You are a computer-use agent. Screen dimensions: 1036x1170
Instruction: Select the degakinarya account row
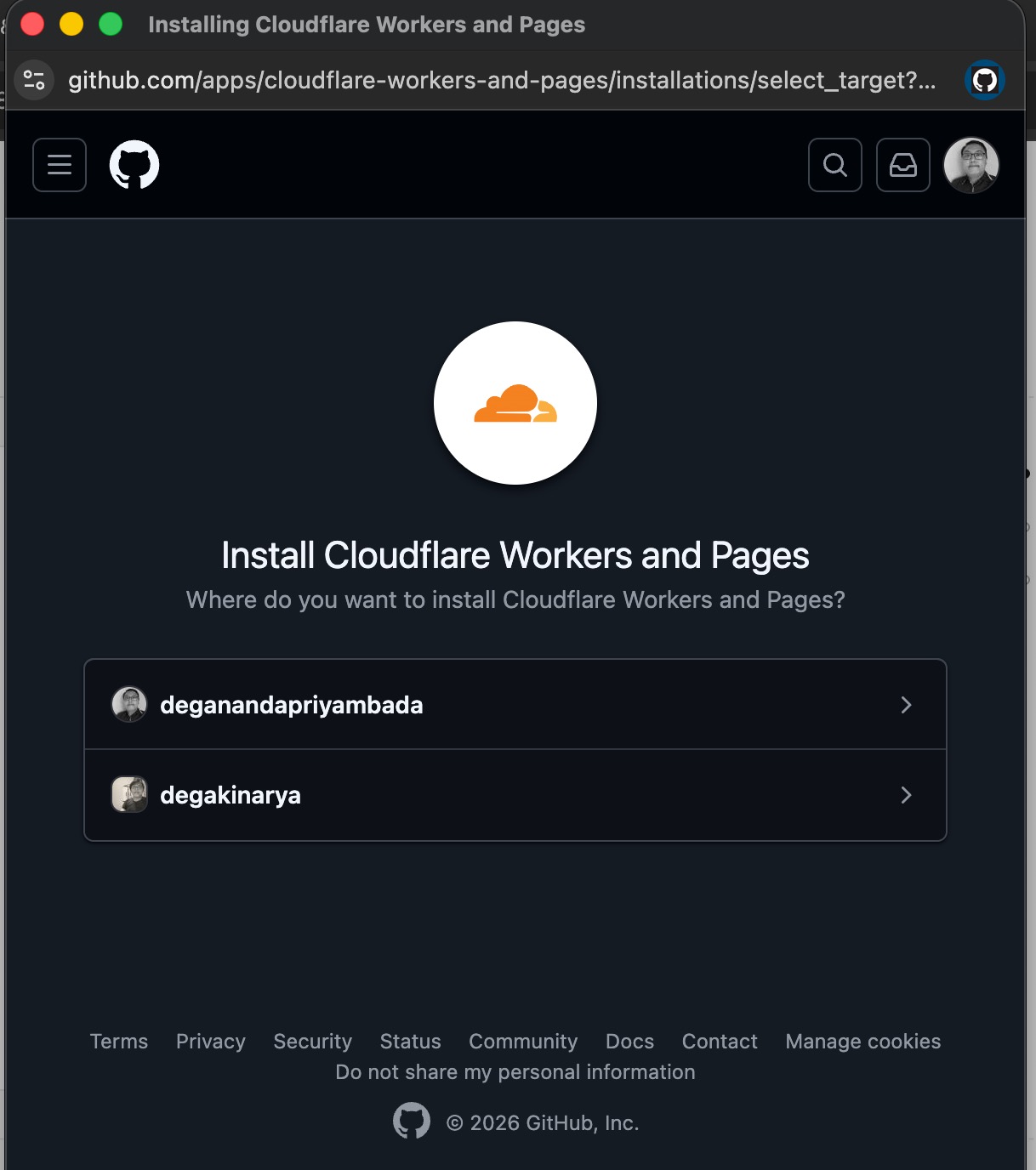[515, 795]
